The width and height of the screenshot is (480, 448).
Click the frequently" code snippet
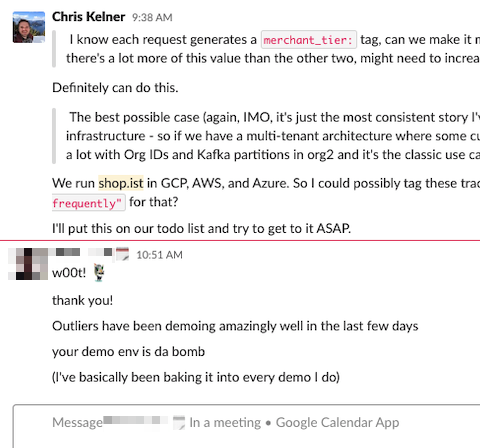pos(88,202)
